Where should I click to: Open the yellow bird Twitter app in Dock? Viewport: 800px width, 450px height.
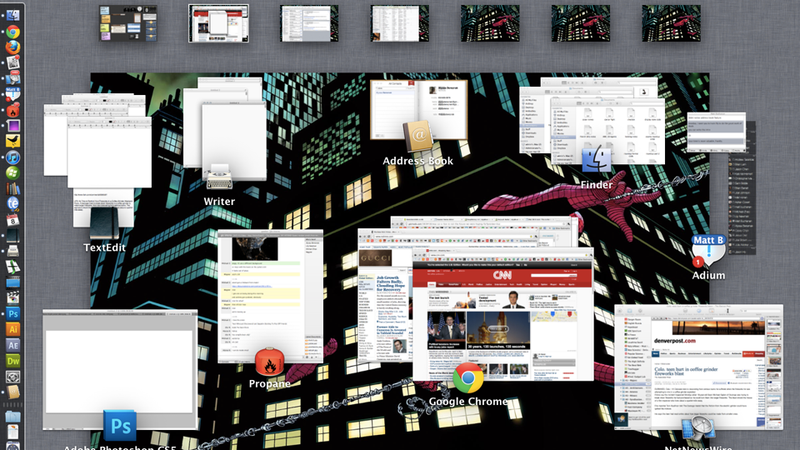13,141
